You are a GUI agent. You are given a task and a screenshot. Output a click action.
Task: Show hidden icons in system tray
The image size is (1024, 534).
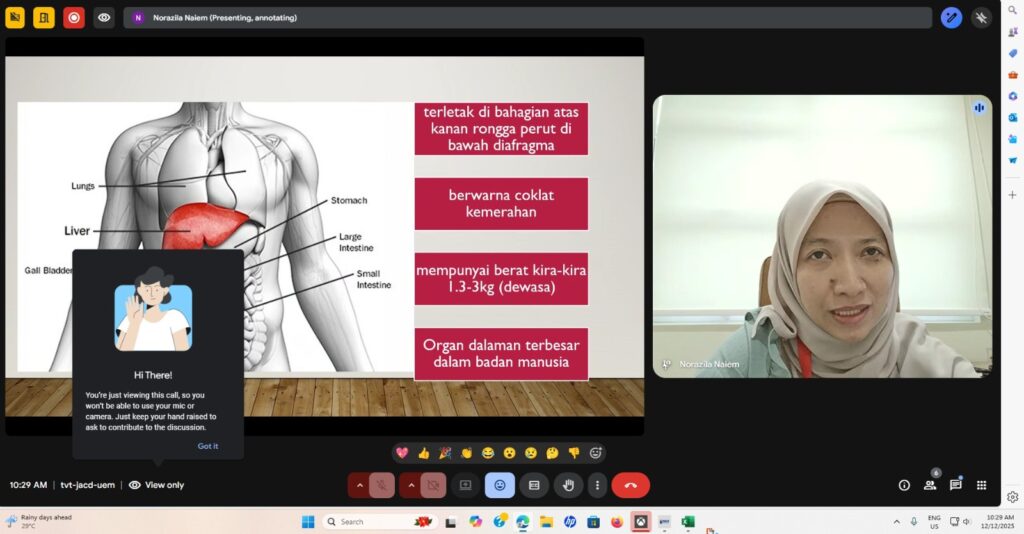[x=895, y=522]
